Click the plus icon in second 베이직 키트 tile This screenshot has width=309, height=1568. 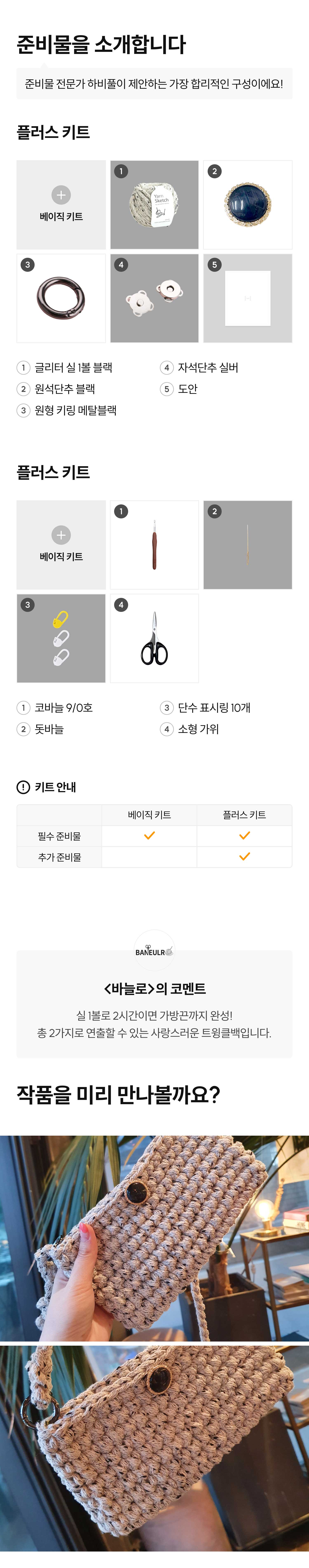click(x=61, y=535)
